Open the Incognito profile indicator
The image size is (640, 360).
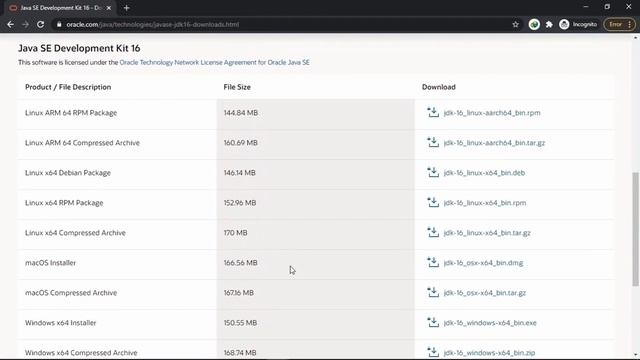578,24
